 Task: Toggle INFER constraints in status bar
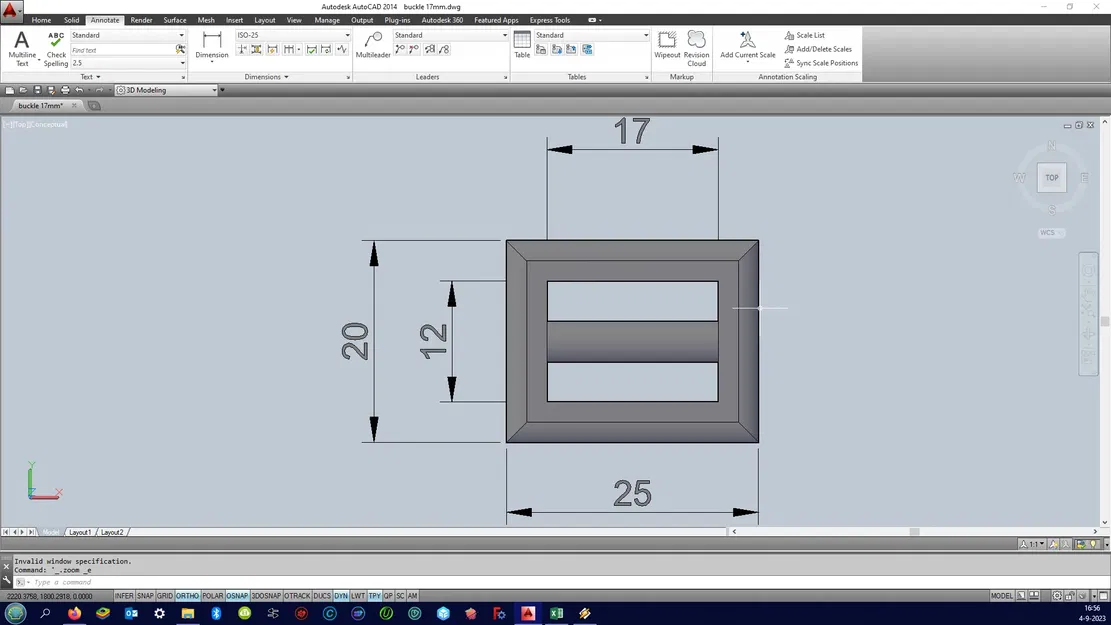pyautogui.click(x=124, y=596)
